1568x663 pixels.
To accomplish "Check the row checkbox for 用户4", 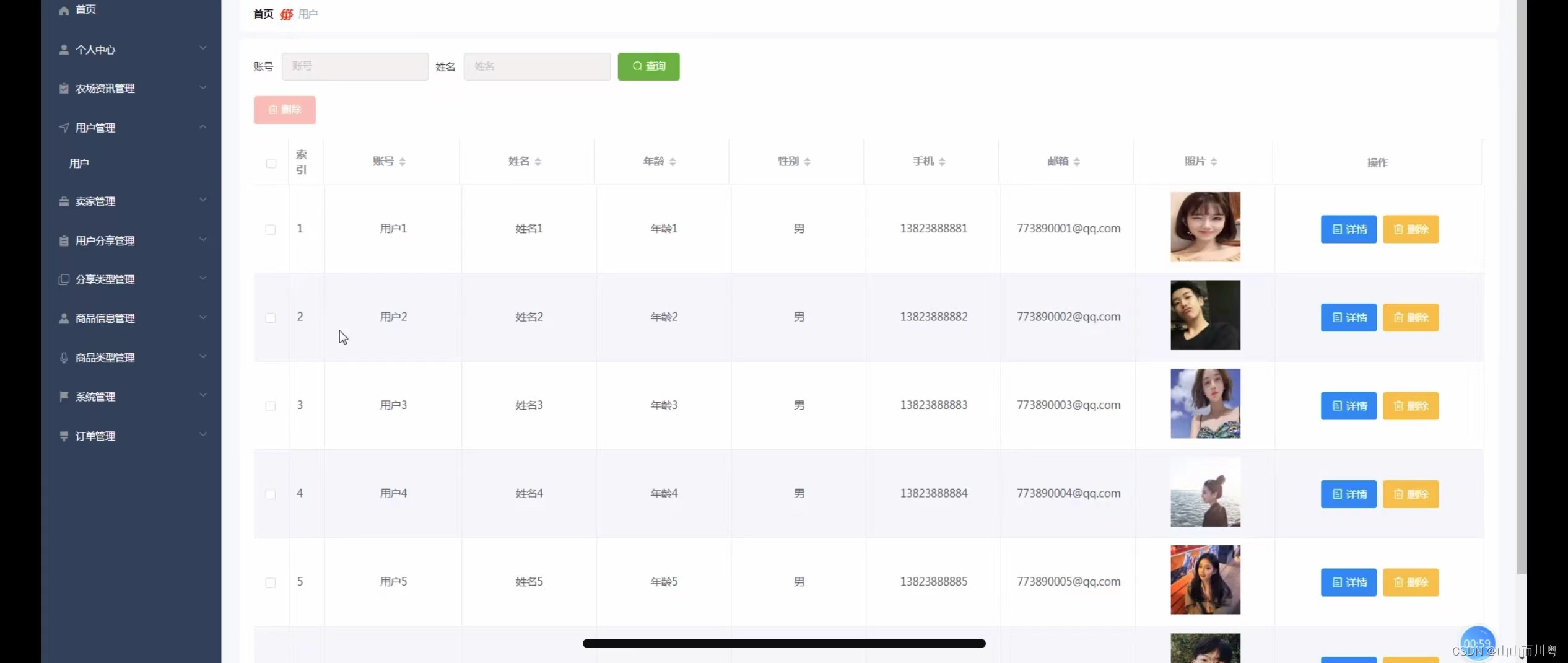I will [x=271, y=494].
